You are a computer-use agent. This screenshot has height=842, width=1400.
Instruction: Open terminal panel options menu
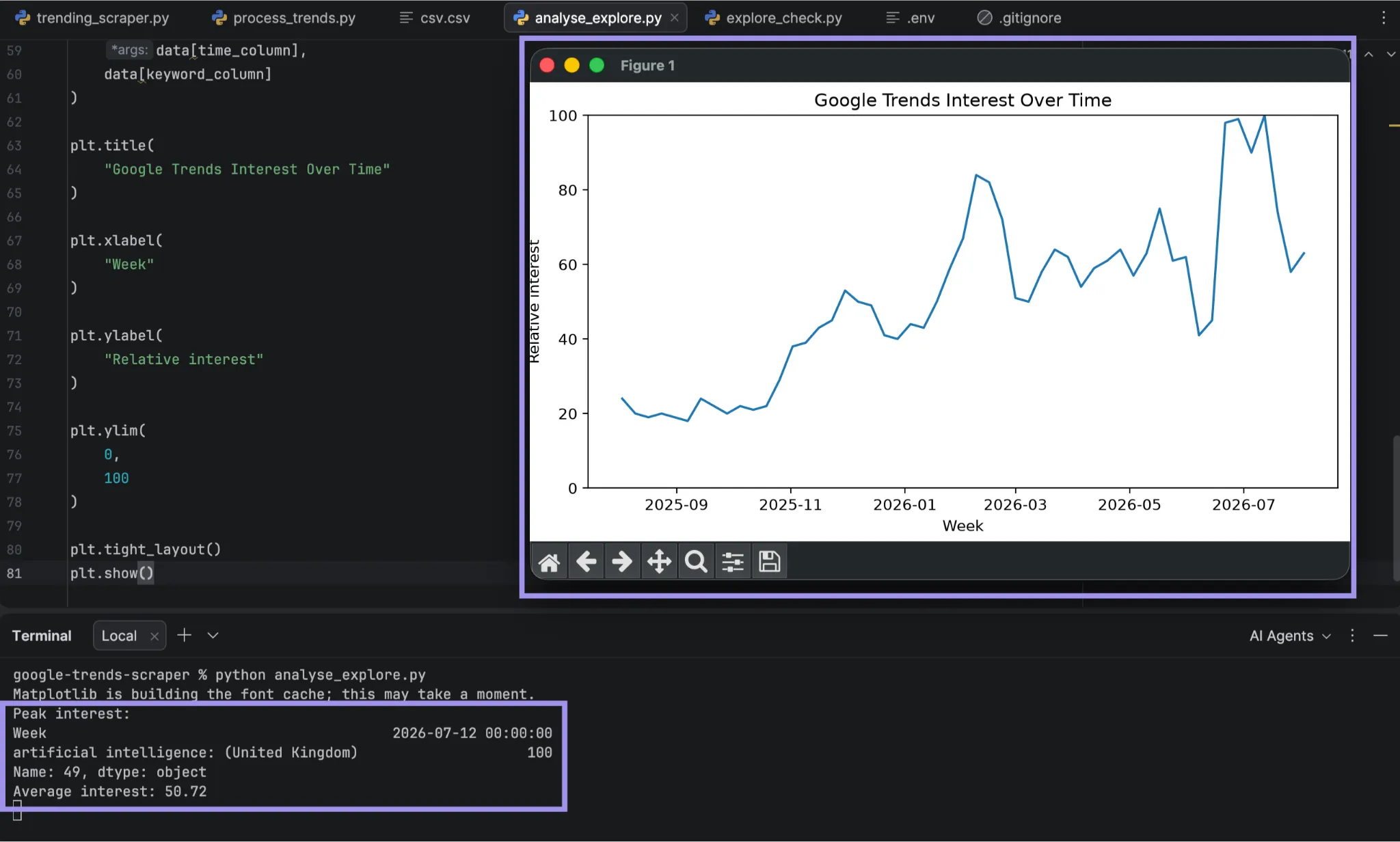1352,636
